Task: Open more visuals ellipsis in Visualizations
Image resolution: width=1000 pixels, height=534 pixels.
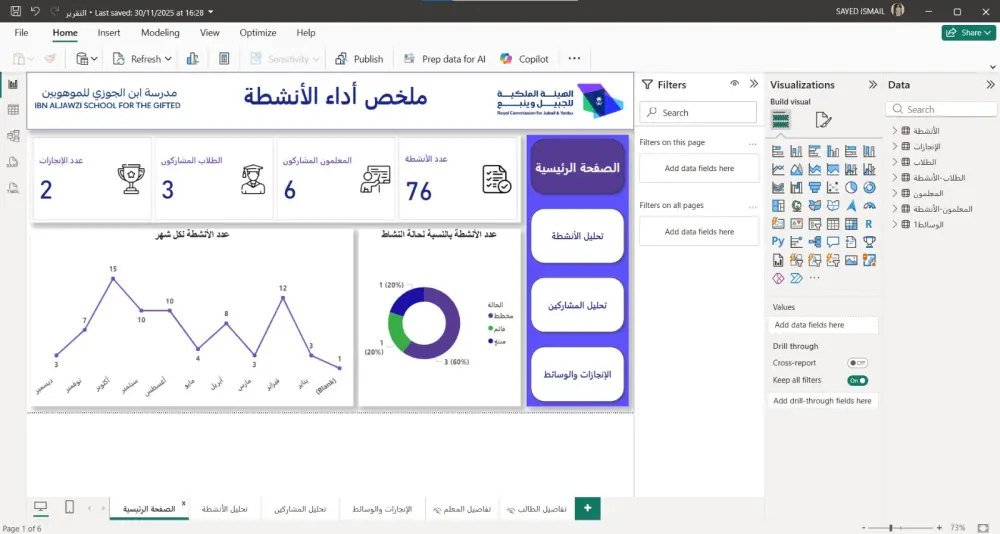Action: pos(814,278)
